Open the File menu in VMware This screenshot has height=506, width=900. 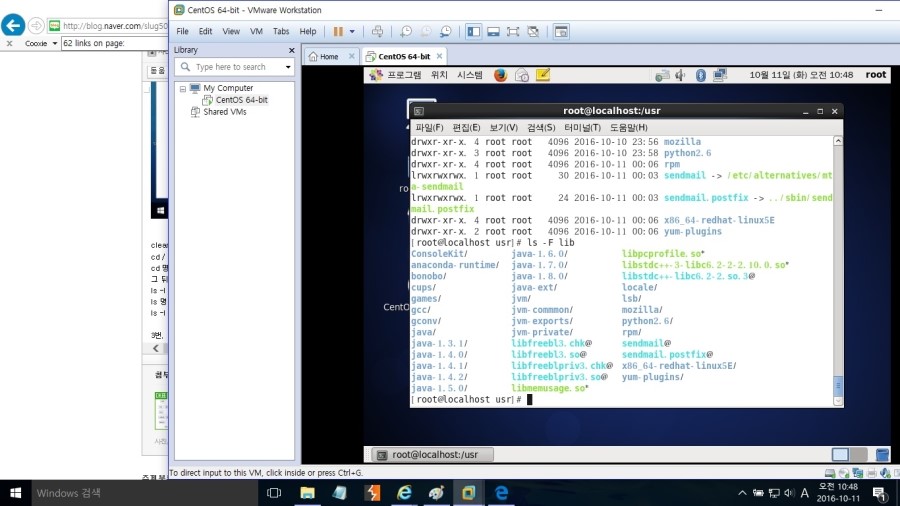pyautogui.click(x=183, y=32)
